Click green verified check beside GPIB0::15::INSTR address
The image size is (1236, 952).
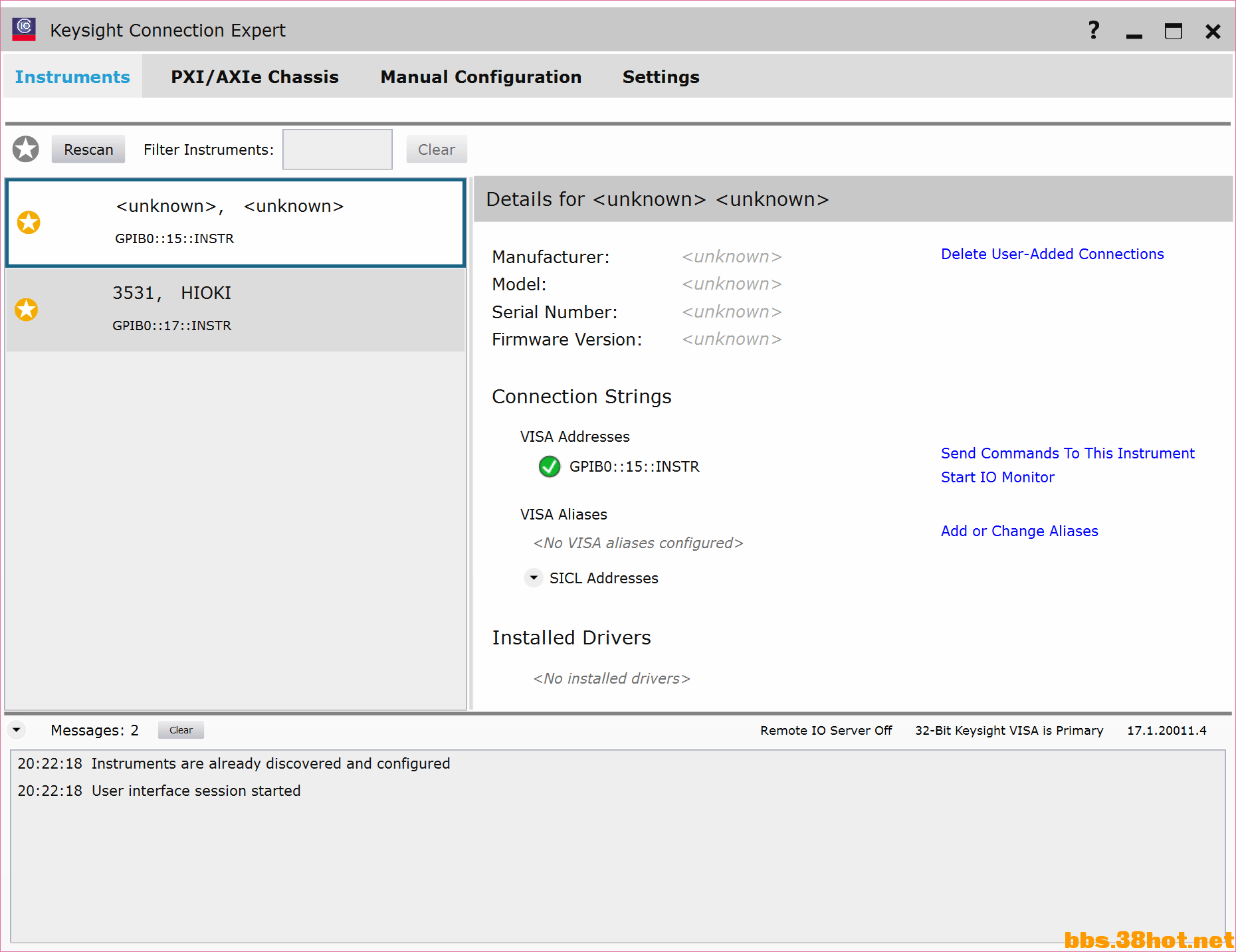point(550,466)
